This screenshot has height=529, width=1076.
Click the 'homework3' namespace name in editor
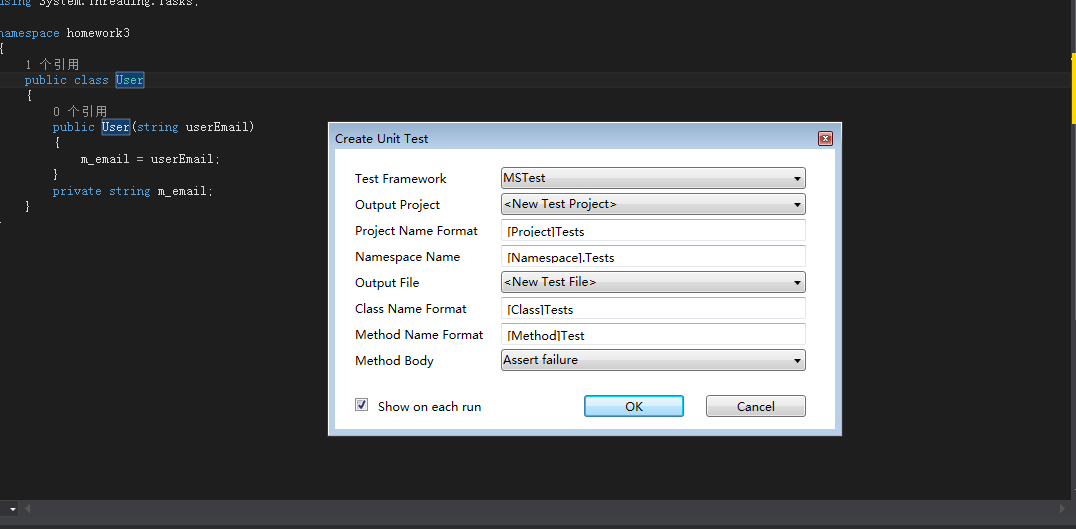(x=98, y=33)
